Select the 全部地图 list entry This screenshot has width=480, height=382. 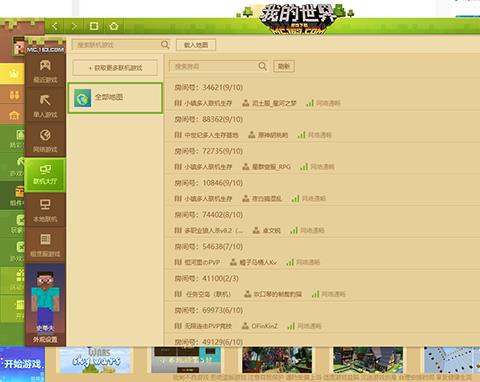115,98
